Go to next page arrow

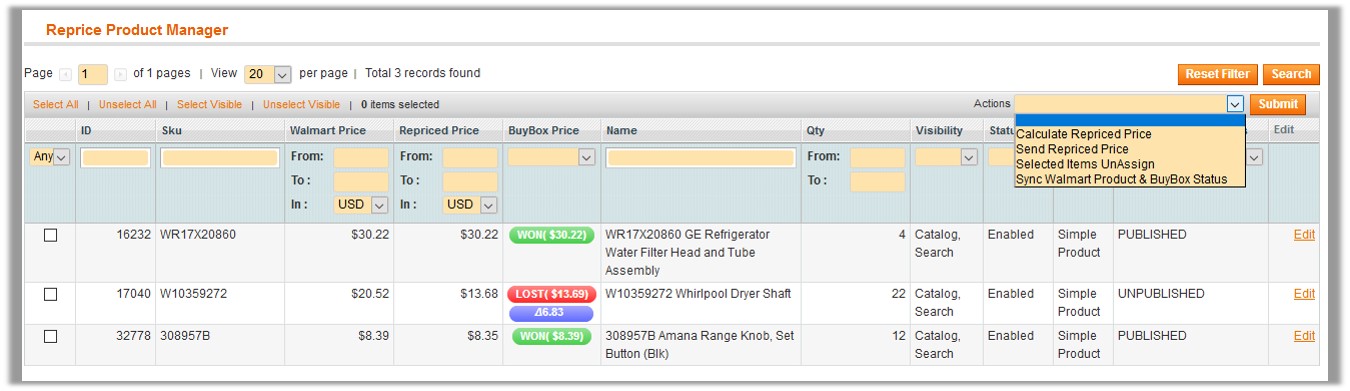[x=120, y=74]
